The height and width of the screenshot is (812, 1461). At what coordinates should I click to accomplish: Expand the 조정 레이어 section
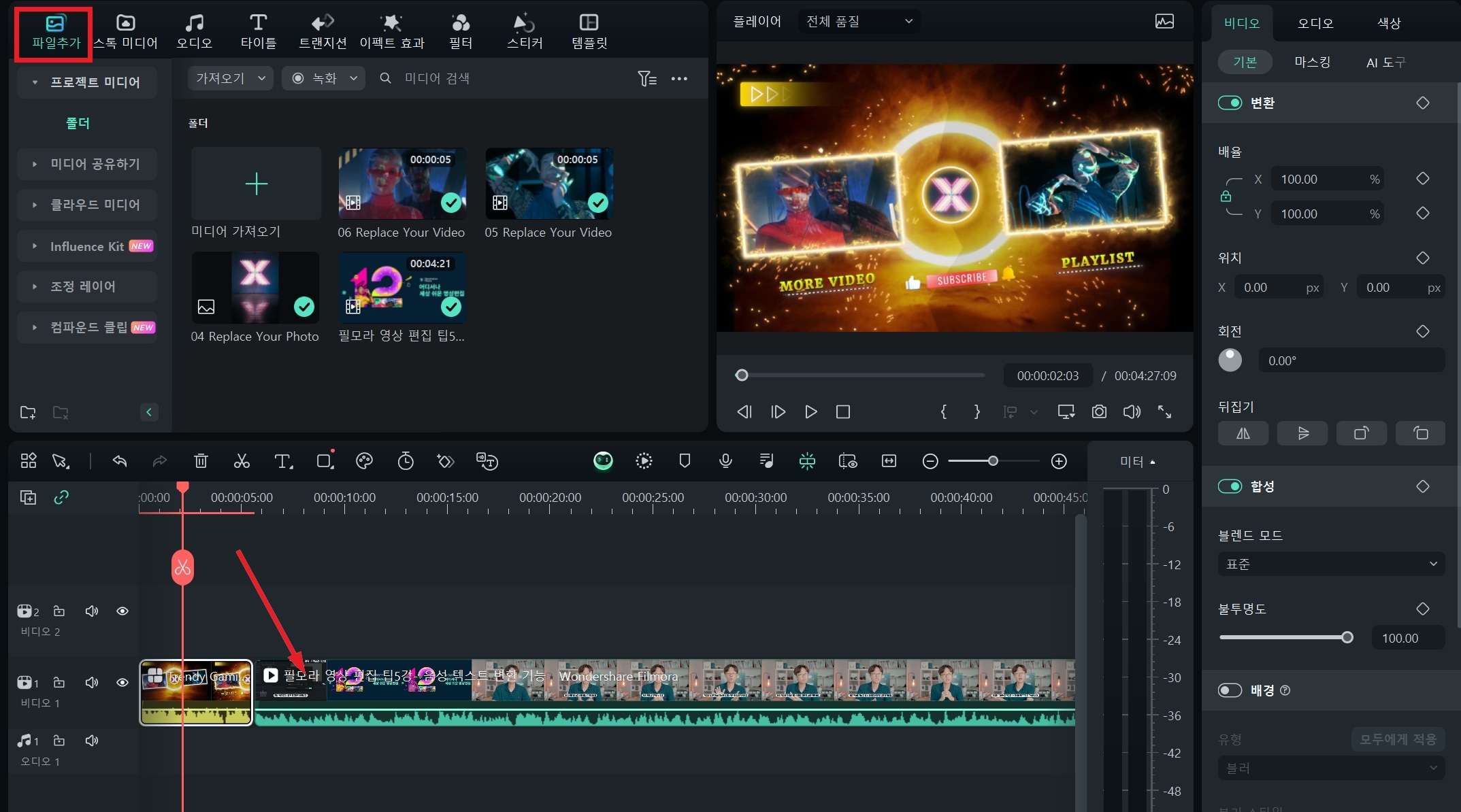pos(87,286)
